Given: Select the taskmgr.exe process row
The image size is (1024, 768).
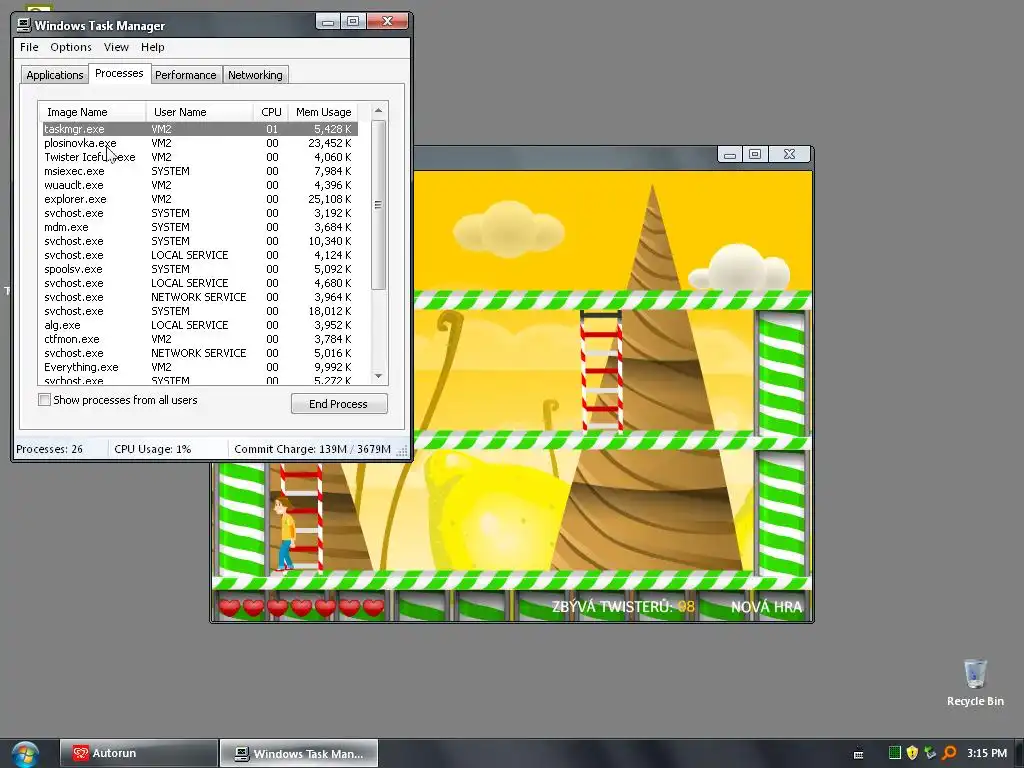Looking at the screenshot, I should coord(200,129).
